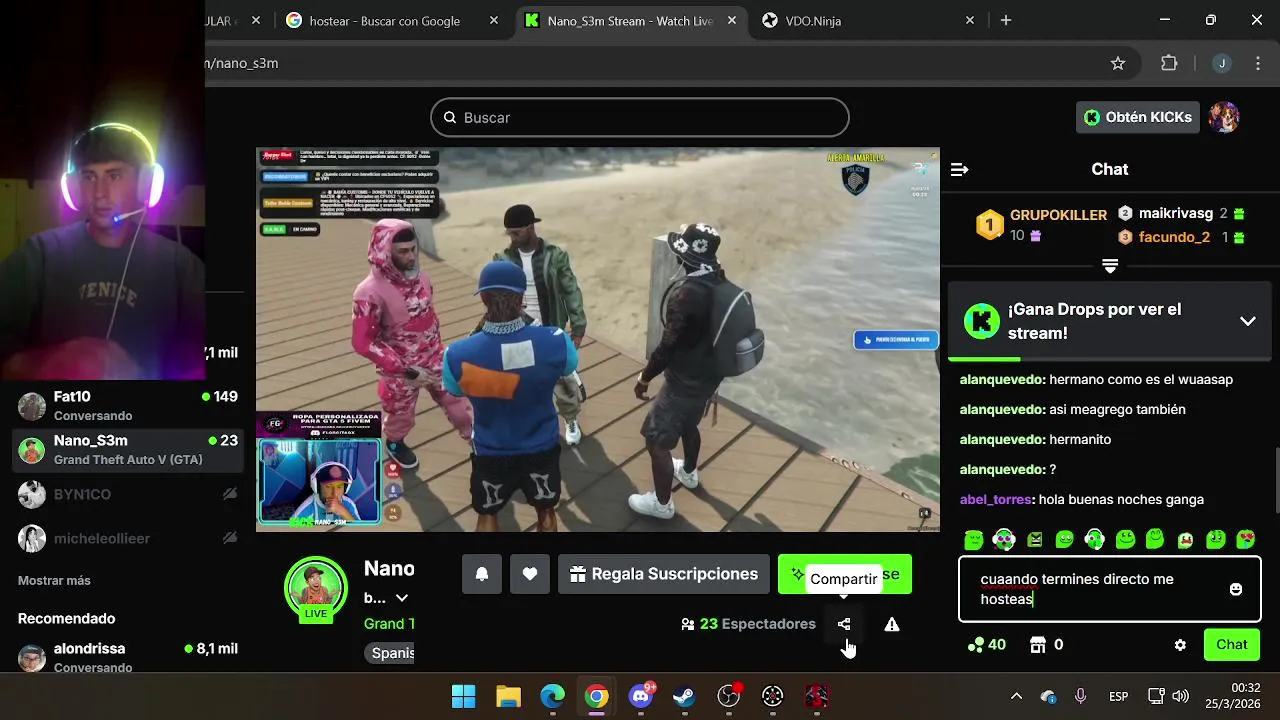Collapse the Gana Drops banner chevron
1280x720 pixels.
pyautogui.click(x=1248, y=321)
